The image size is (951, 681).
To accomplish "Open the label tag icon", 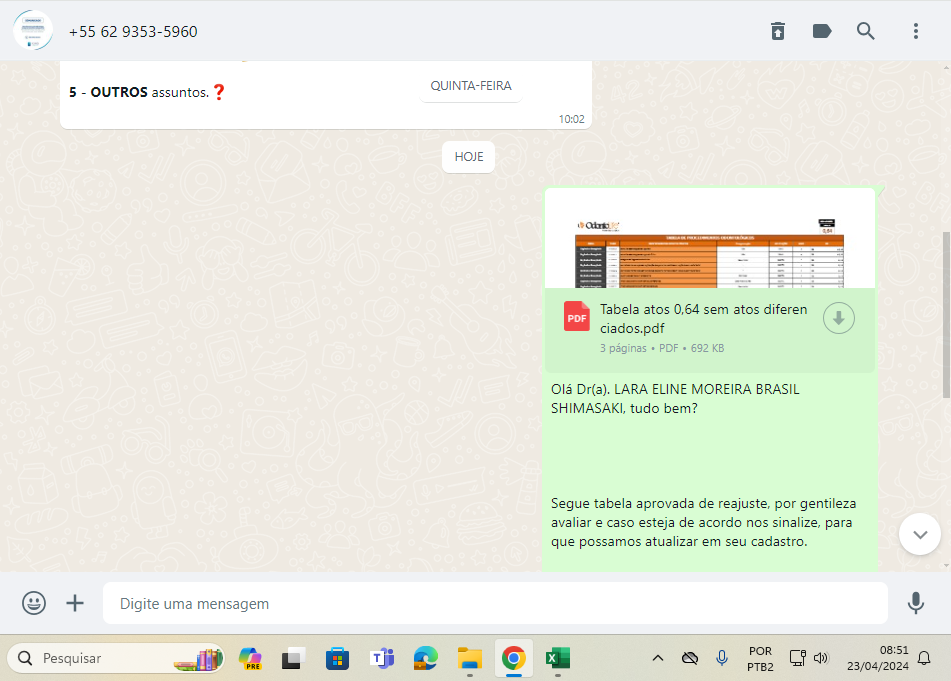I will tap(821, 31).
